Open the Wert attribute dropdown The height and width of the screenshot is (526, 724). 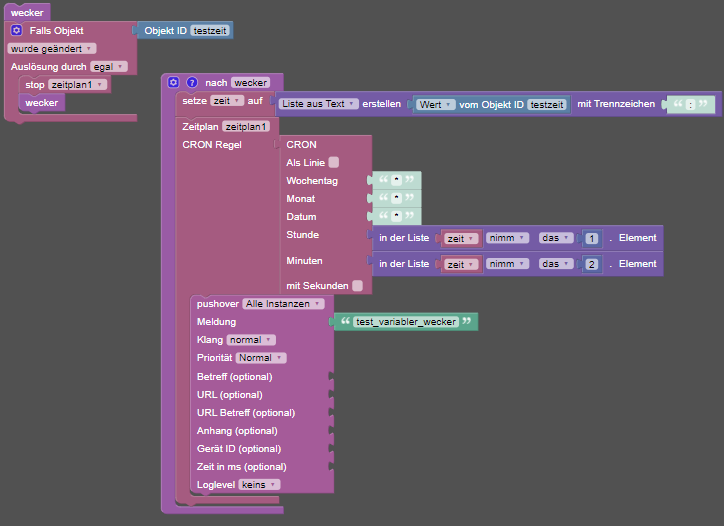point(435,104)
